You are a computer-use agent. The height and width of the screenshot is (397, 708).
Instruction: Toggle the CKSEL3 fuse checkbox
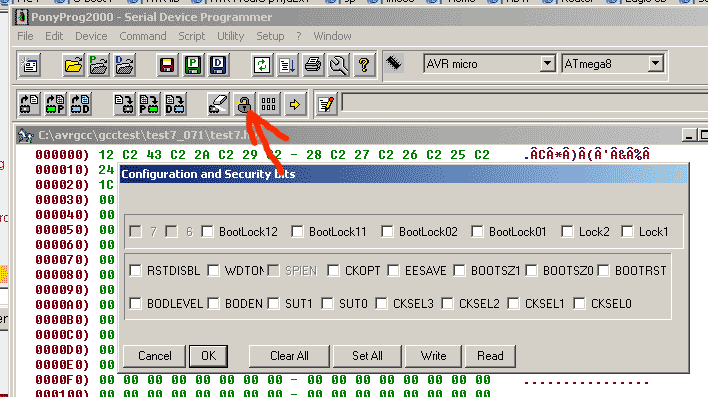[x=381, y=304]
